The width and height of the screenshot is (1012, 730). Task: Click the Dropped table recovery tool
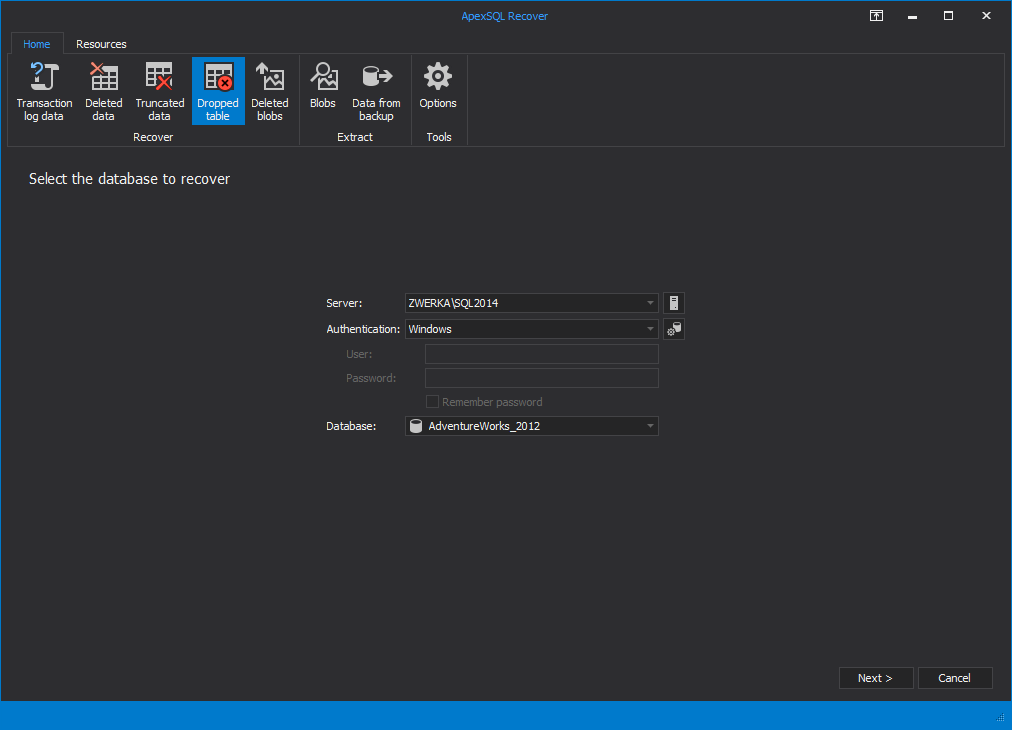(218, 90)
